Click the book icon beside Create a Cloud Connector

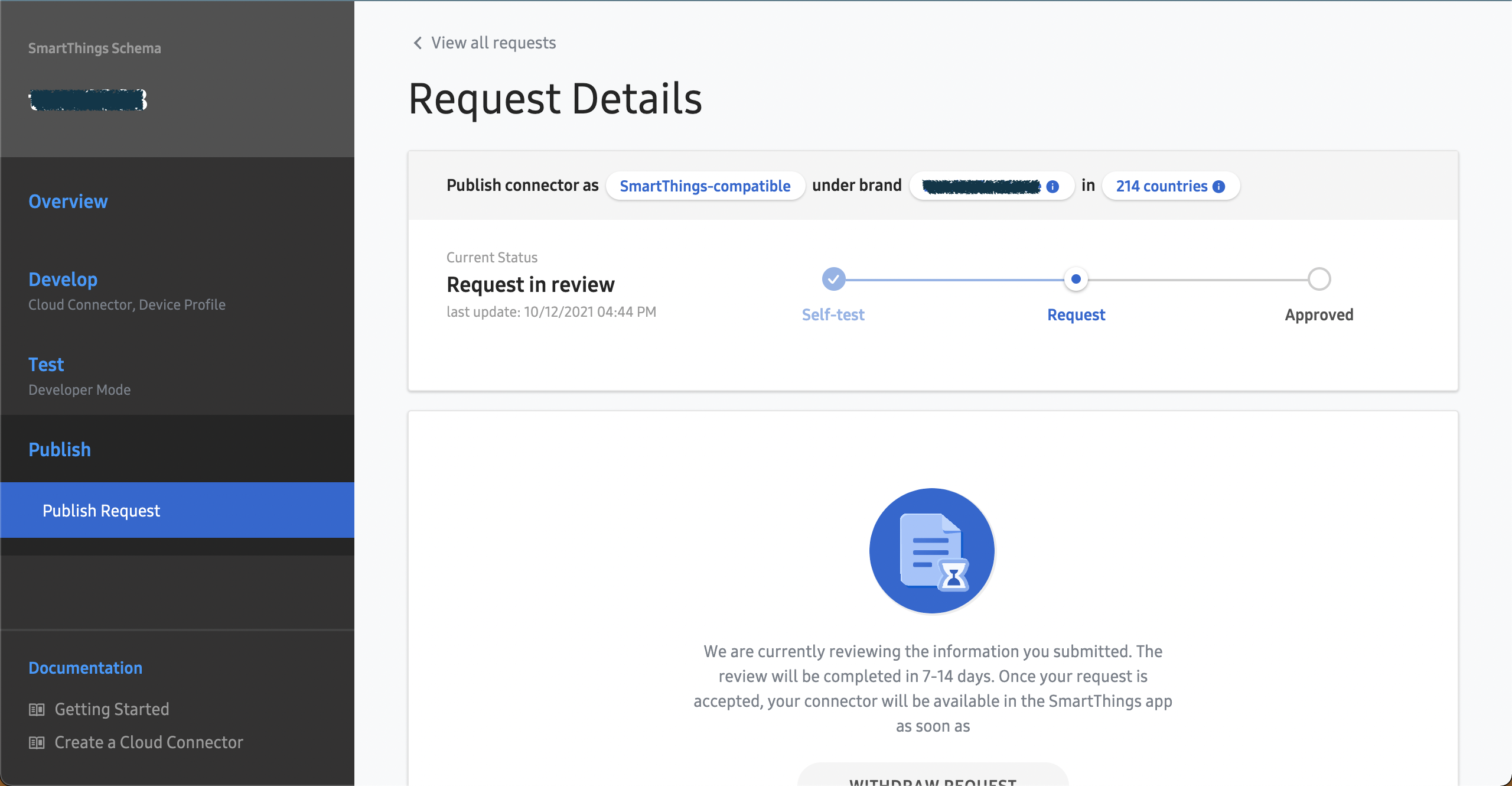click(37, 742)
